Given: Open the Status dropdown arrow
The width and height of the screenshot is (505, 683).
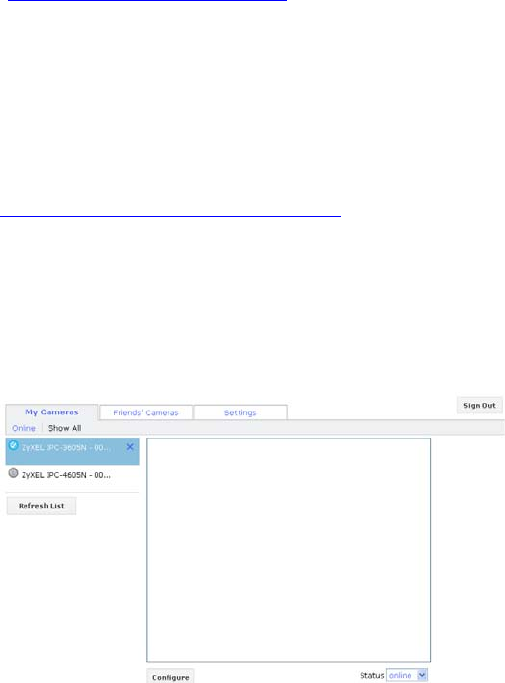Looking at the screenshot, I should tap(421, 675).
